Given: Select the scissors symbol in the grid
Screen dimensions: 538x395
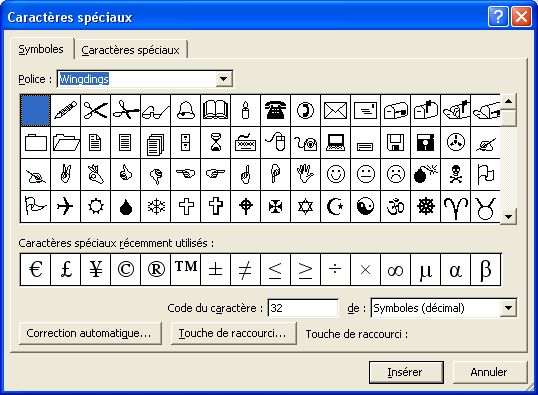Looking at the screenshot, I should point(95,111).
